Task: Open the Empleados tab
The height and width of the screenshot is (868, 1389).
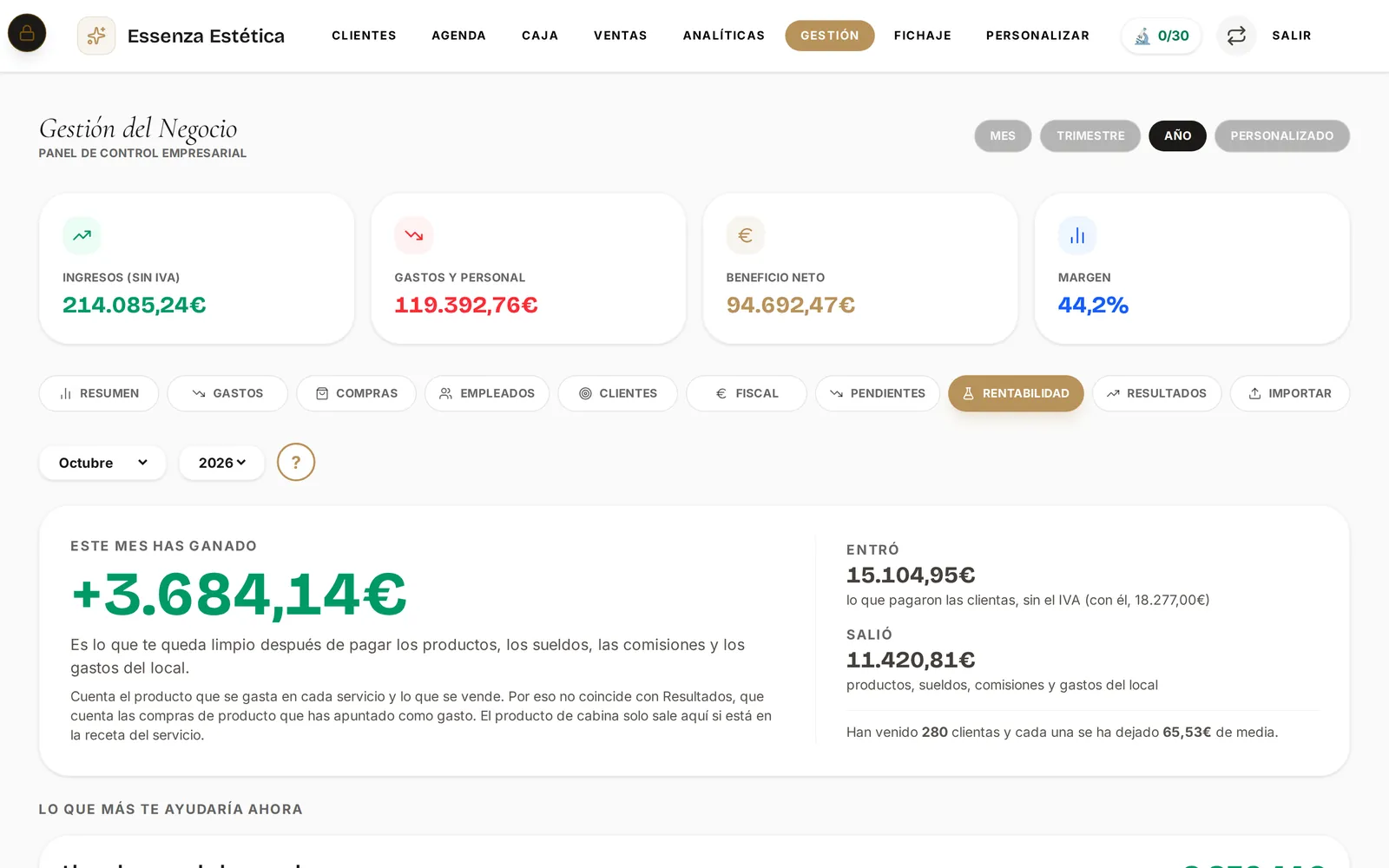Action: pyautogui.click(x=487, y=393)
